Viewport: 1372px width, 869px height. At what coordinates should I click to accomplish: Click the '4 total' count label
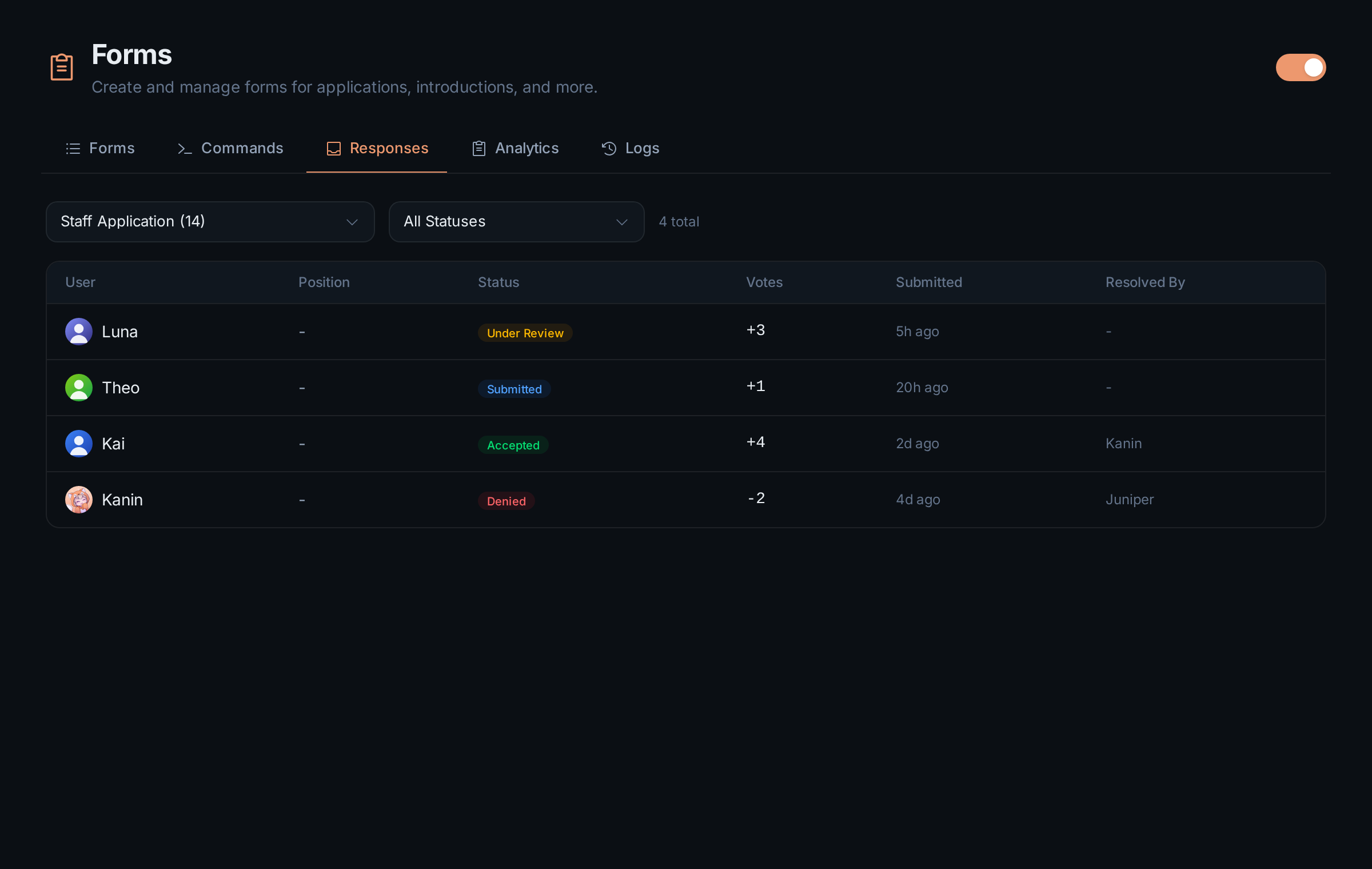tap(679, 222)
